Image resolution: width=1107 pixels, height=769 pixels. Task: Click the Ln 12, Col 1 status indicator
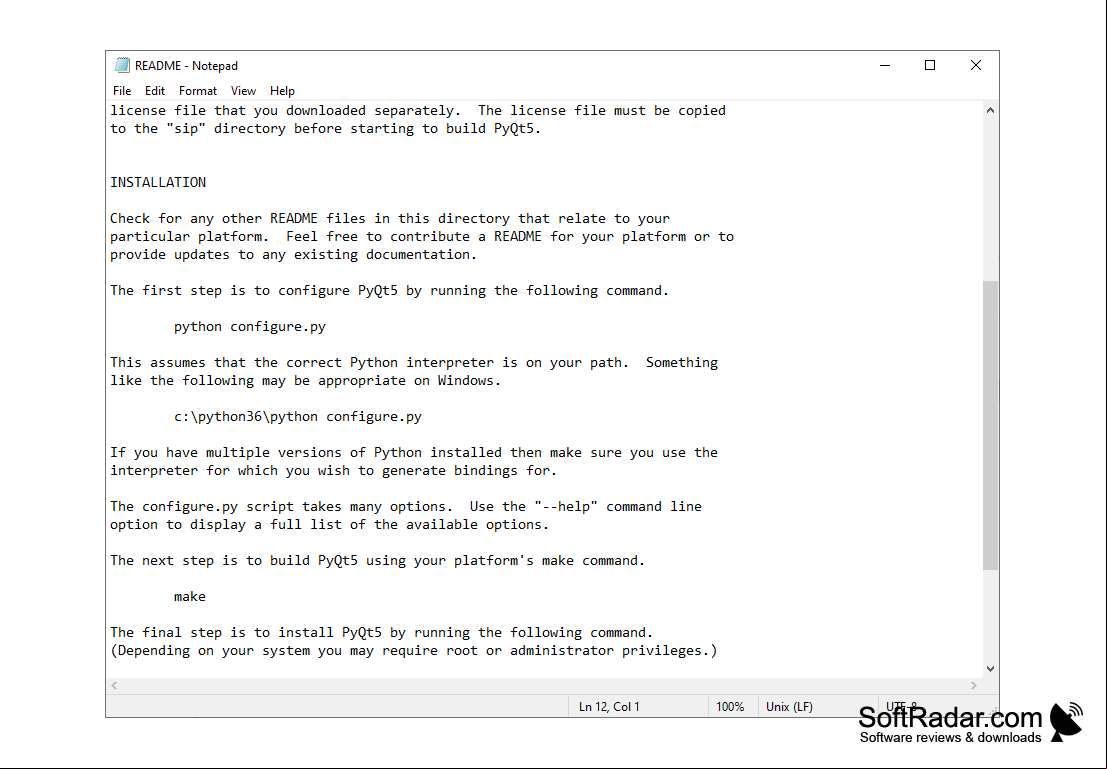click(609, 707)
